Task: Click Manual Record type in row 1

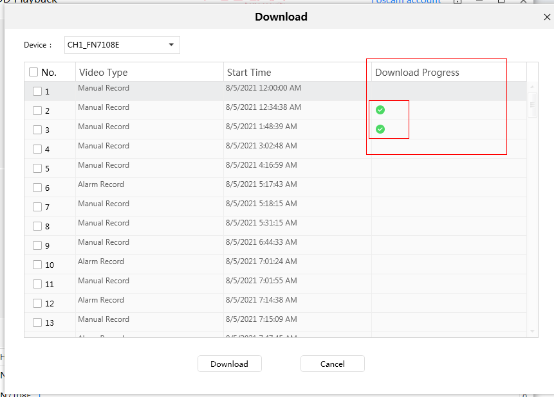Action: tap(104, 88)
